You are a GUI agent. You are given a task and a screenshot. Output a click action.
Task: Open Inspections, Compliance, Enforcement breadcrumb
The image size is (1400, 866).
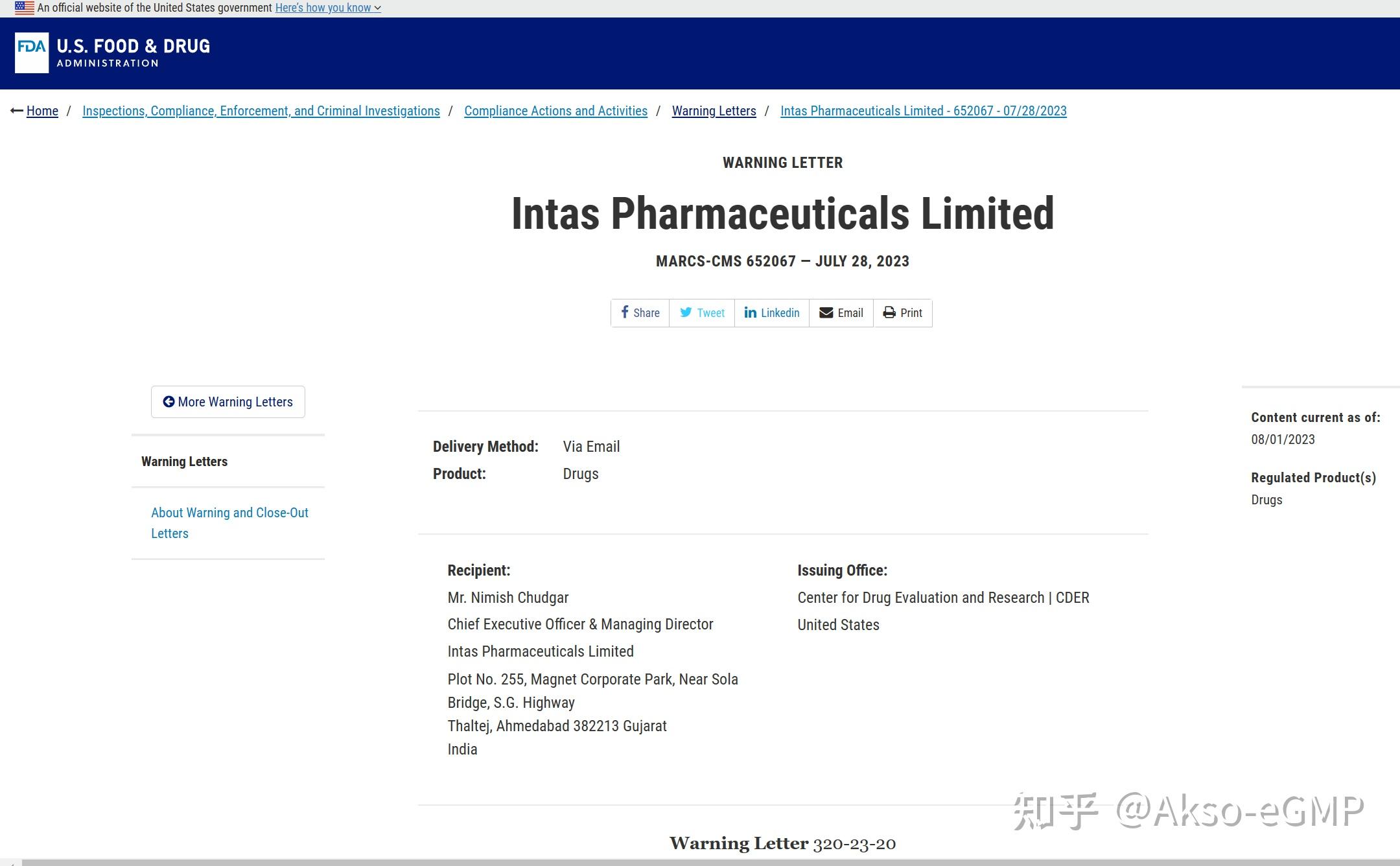(x=261, y=111)
